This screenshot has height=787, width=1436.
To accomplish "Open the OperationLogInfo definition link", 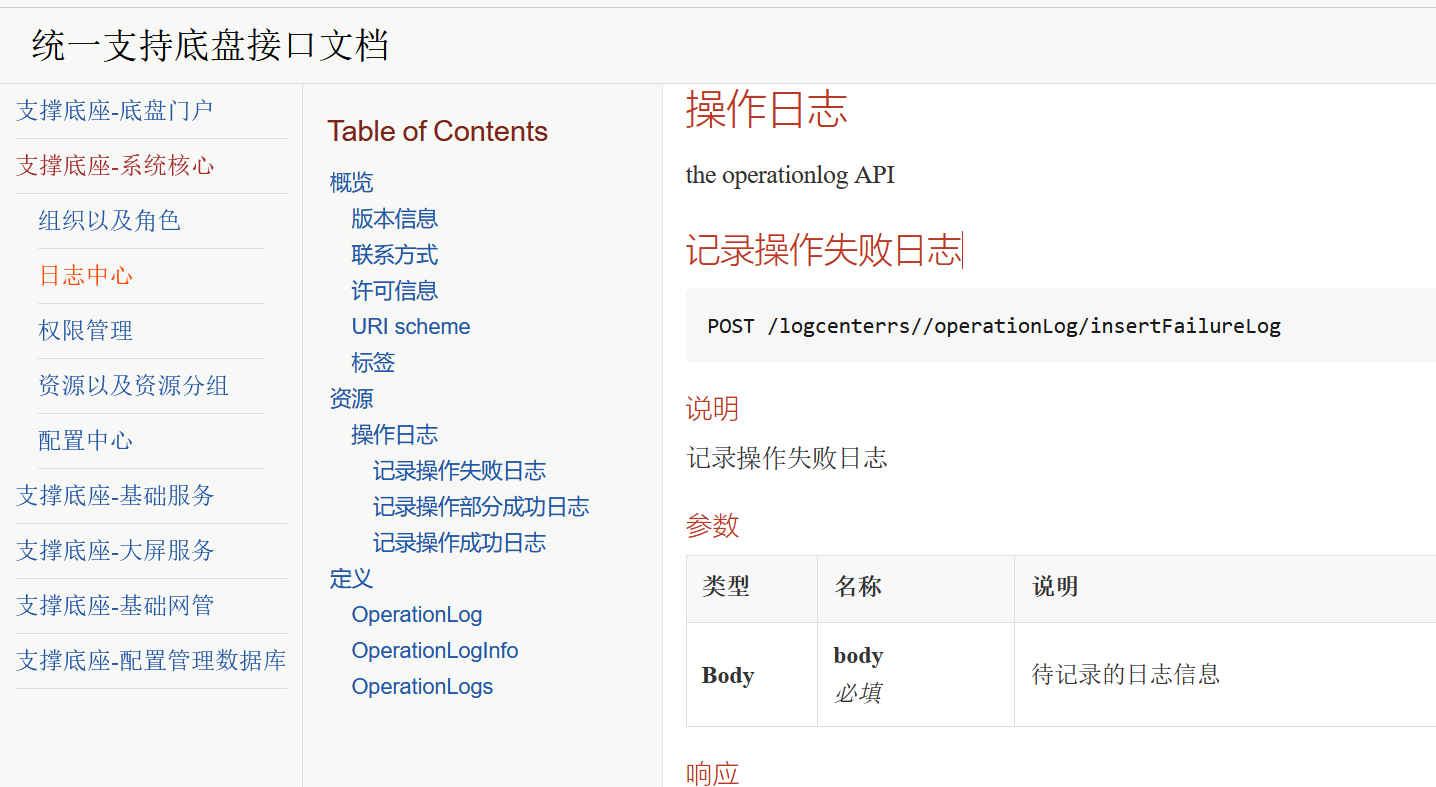I will pos(434,650).
